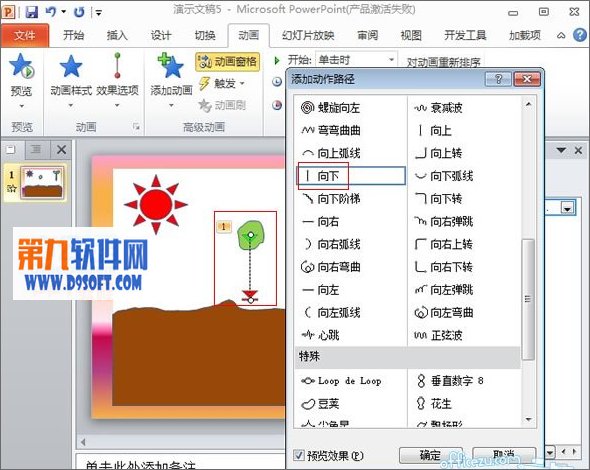This screenshot has height=470, width=590.
Task: Toggle the 动画窗格 animation pane button
Action: [x=227, y=61]
